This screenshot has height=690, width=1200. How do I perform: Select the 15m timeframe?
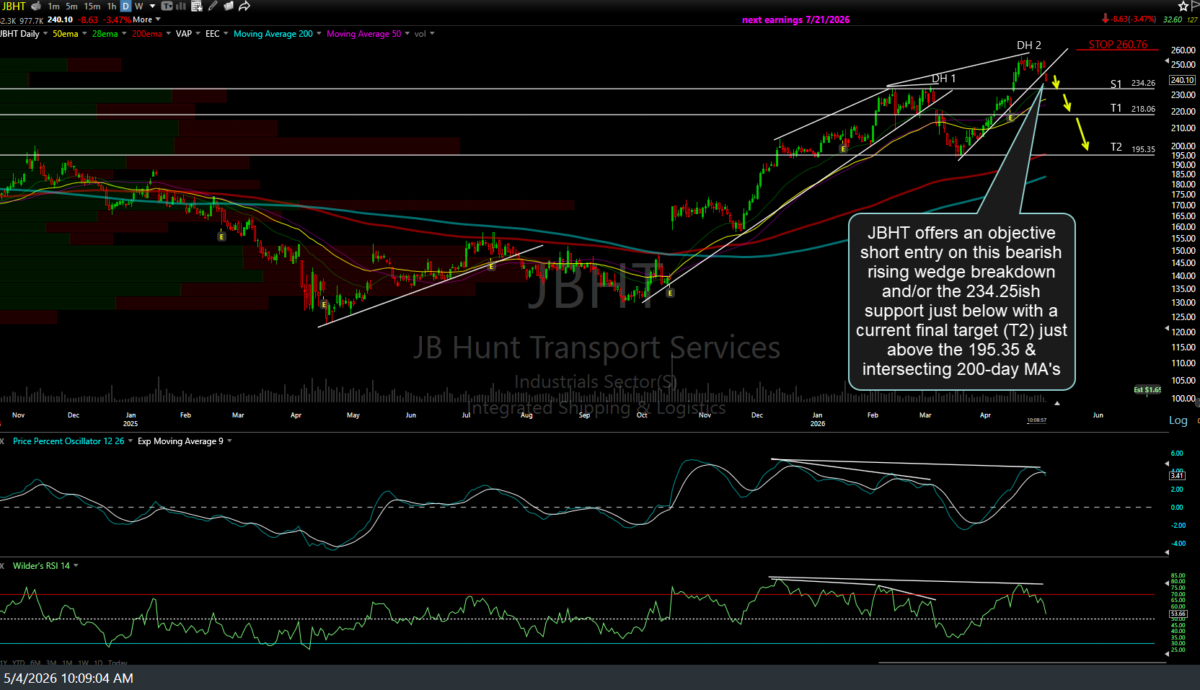click(x=92, y=6)
